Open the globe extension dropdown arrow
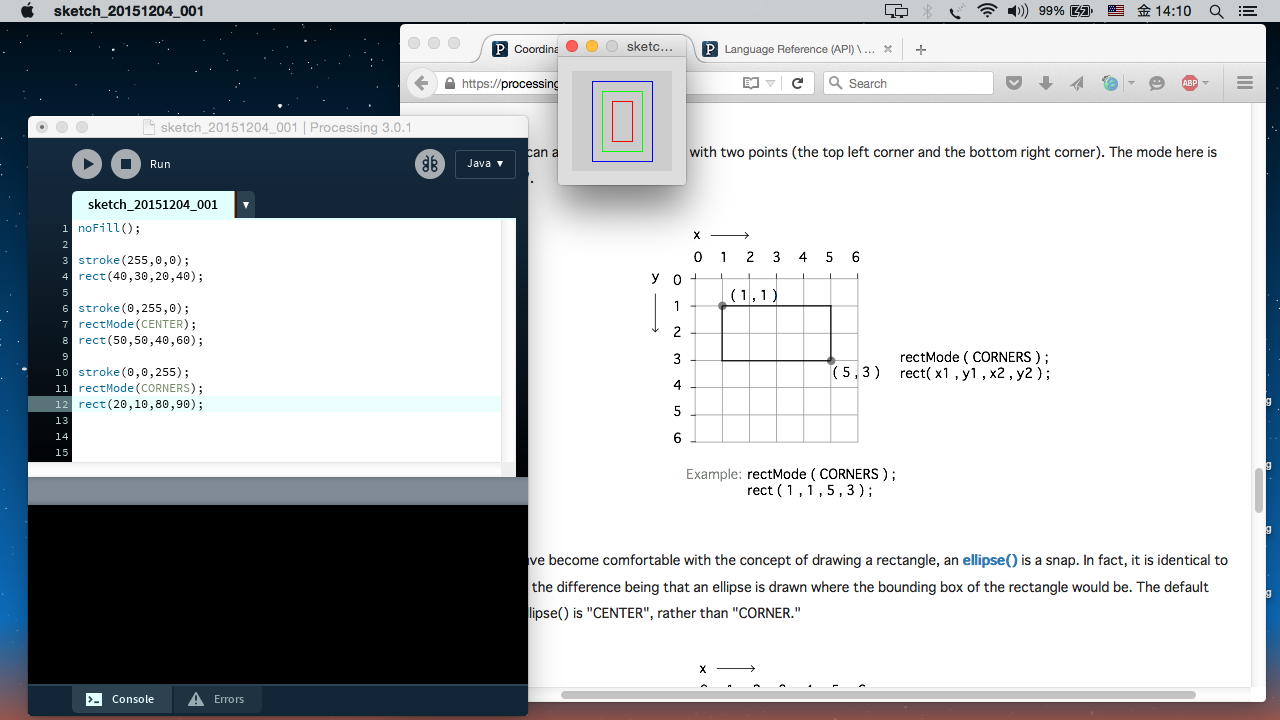1280x720 pixels. point(1131,83)
